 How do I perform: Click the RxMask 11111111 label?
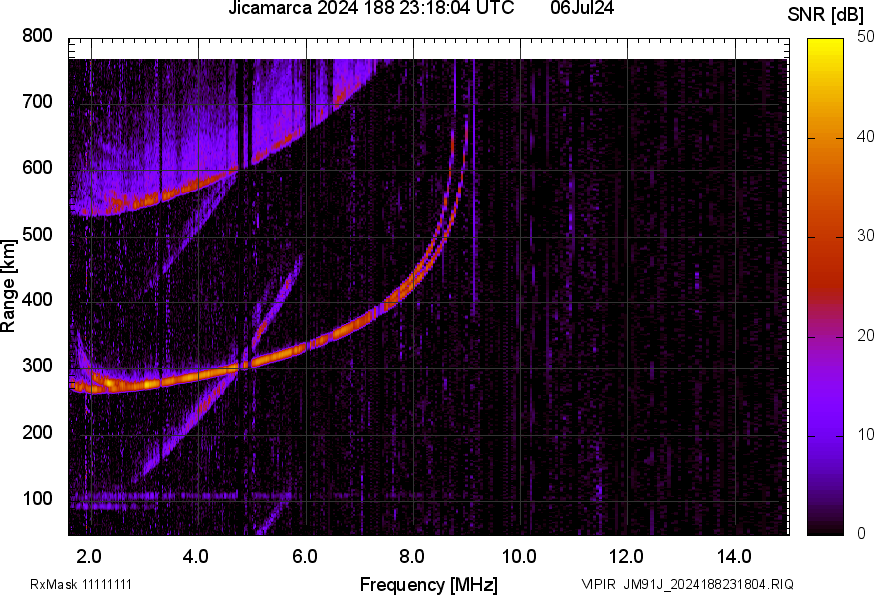(81, 584)
